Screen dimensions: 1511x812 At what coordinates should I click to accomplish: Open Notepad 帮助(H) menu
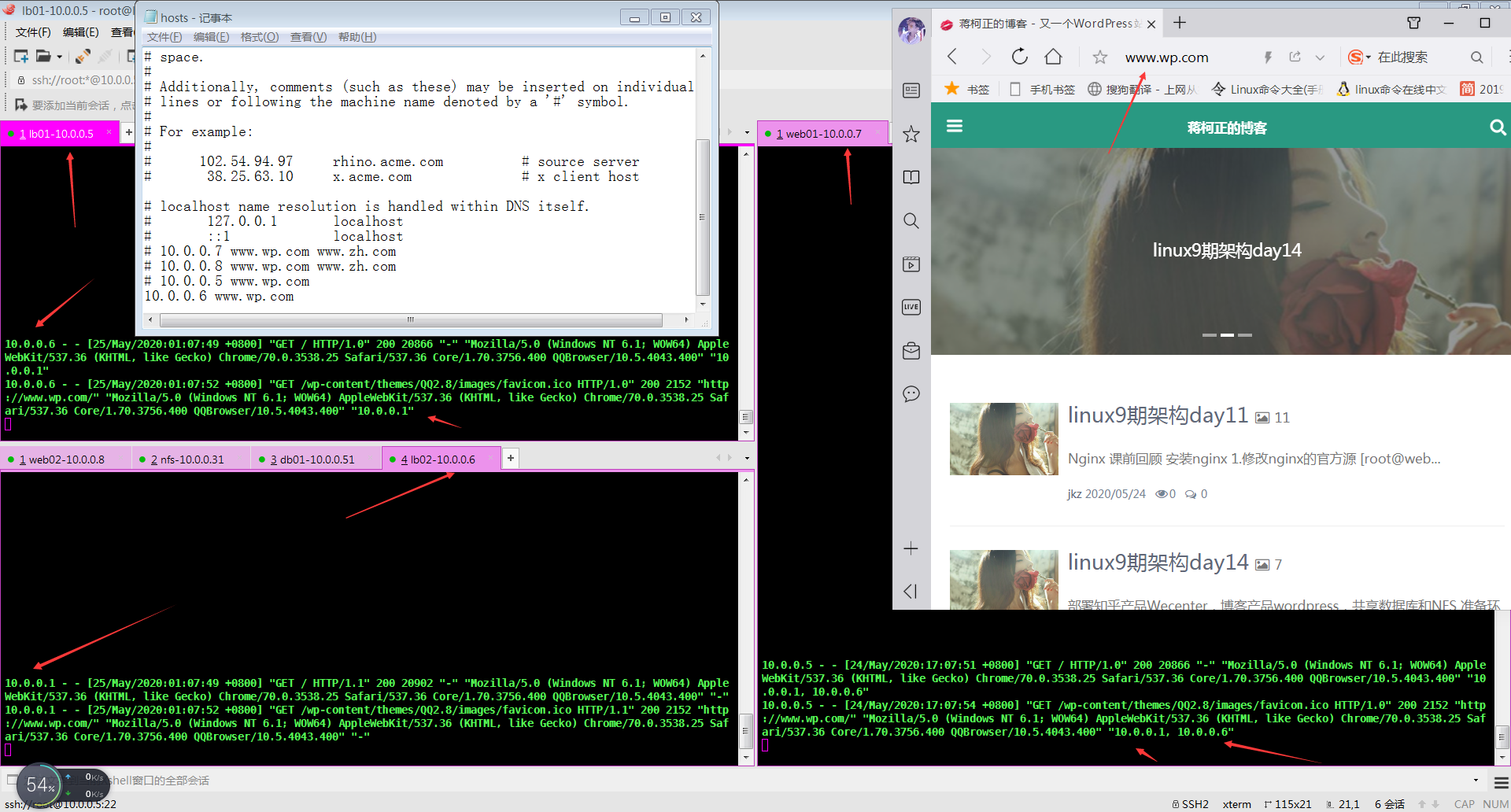pyautogui.click(x=357, y=37)
